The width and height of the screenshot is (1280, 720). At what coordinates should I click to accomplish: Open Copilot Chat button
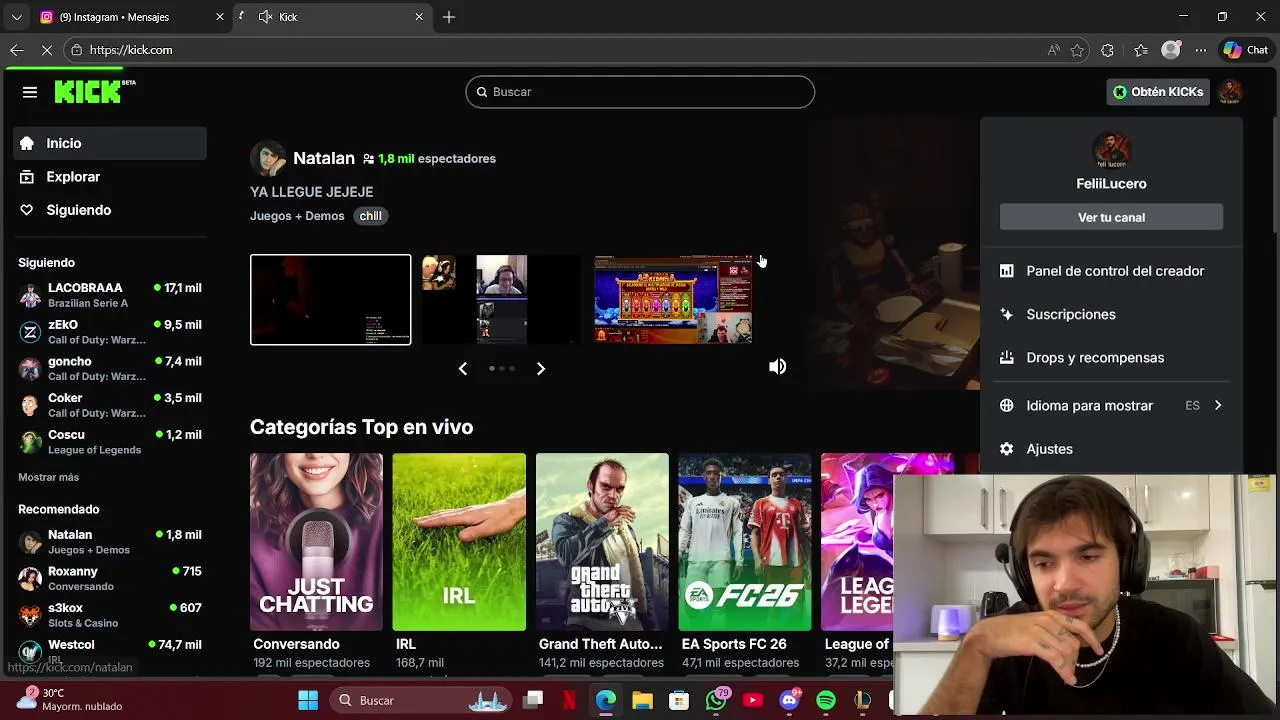[x=1245, y=50]
